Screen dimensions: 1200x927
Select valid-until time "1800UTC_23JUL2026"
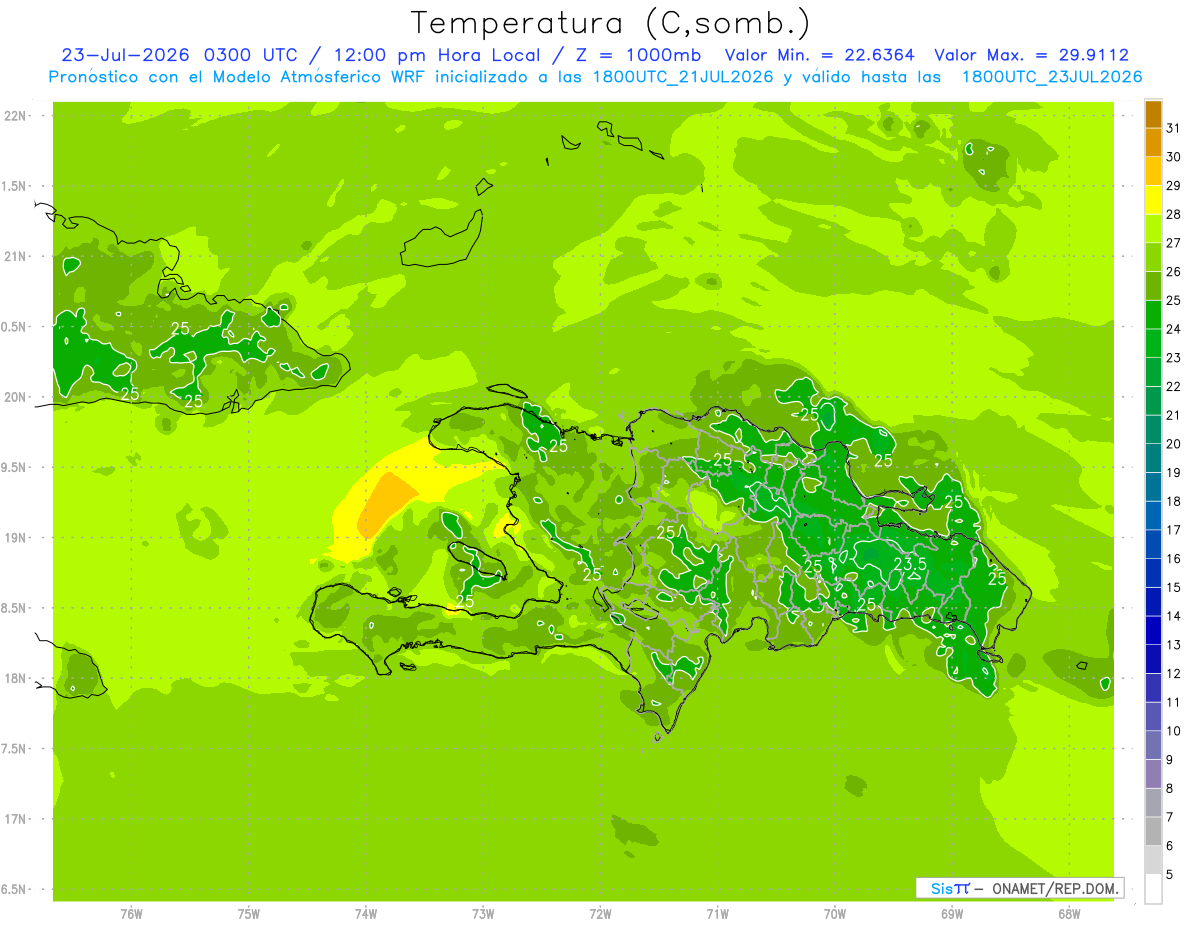(1052, 77)
